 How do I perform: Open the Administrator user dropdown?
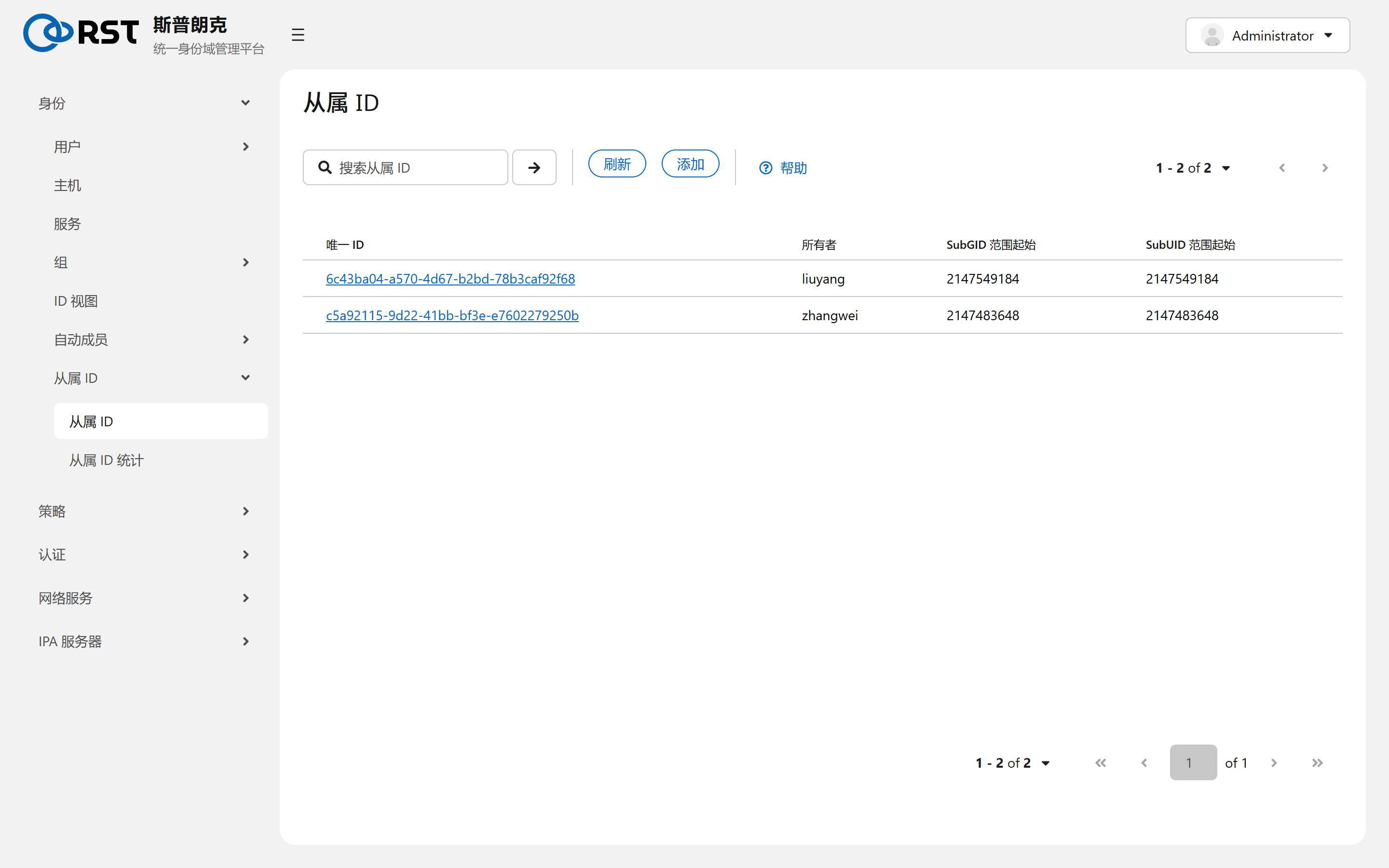[1267, 36]
